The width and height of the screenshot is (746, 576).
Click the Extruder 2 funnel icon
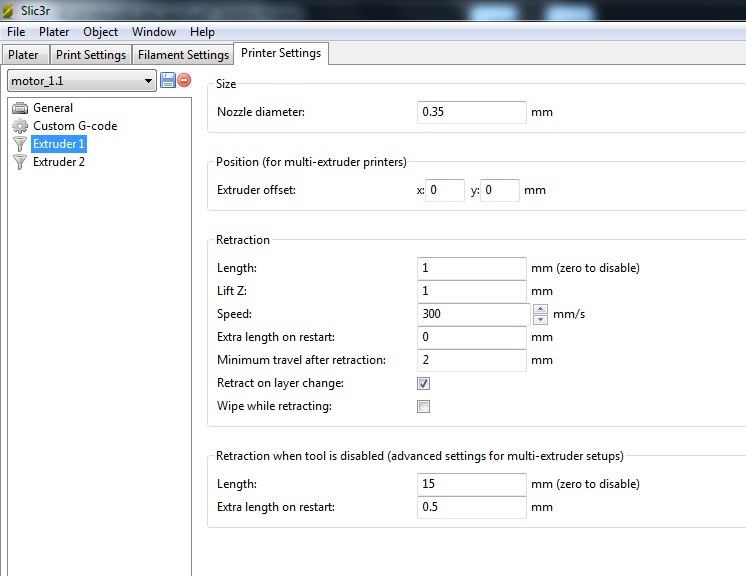pyautogui.click(x=20, y=162)
